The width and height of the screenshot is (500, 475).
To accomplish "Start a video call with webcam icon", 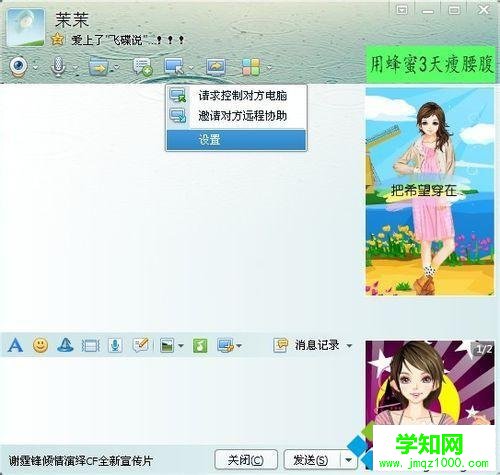I will (18, 66).
